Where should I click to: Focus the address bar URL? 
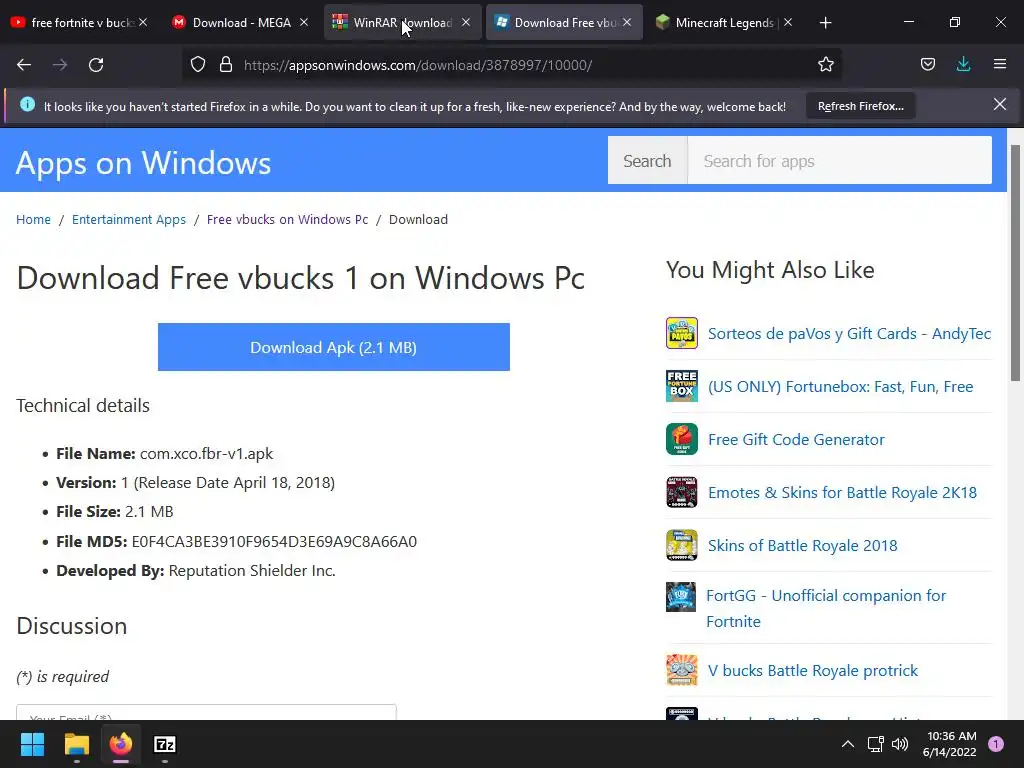418,65
